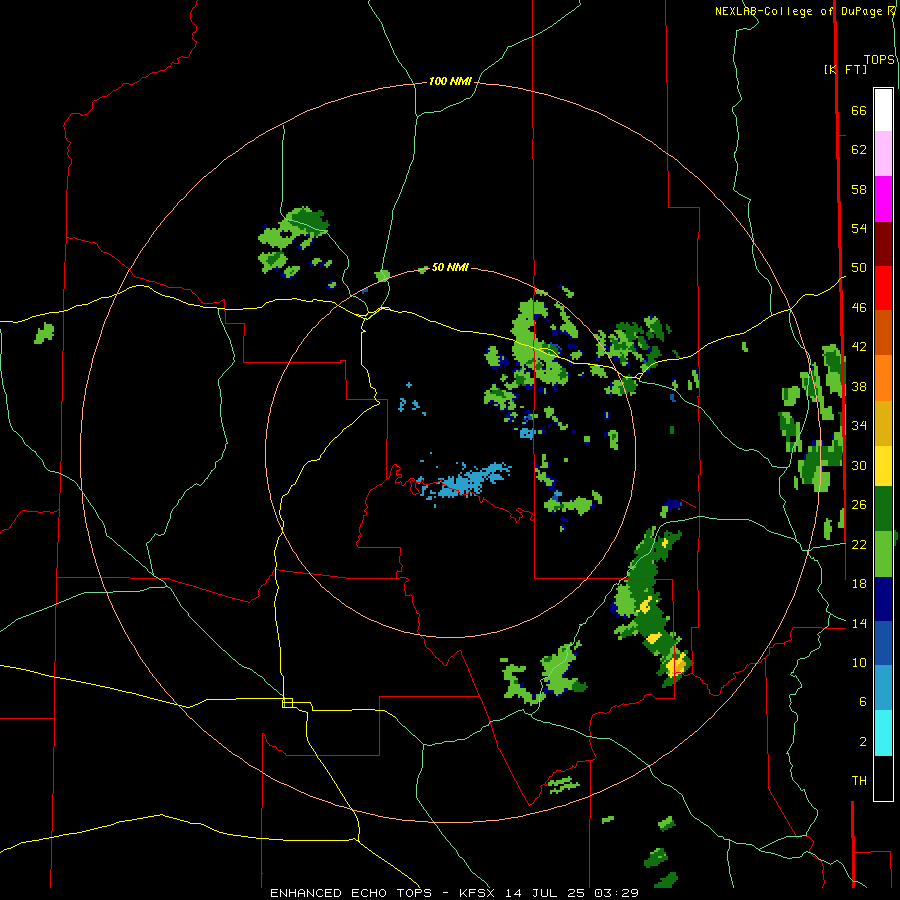Click the KFSX radar site identifier
This screenshot has height=900, width=900.
(476, 893)
